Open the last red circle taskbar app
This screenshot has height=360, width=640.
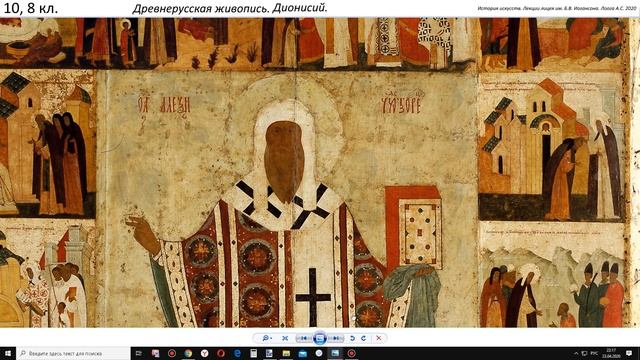pyautogui.click(x=351, y=353)
